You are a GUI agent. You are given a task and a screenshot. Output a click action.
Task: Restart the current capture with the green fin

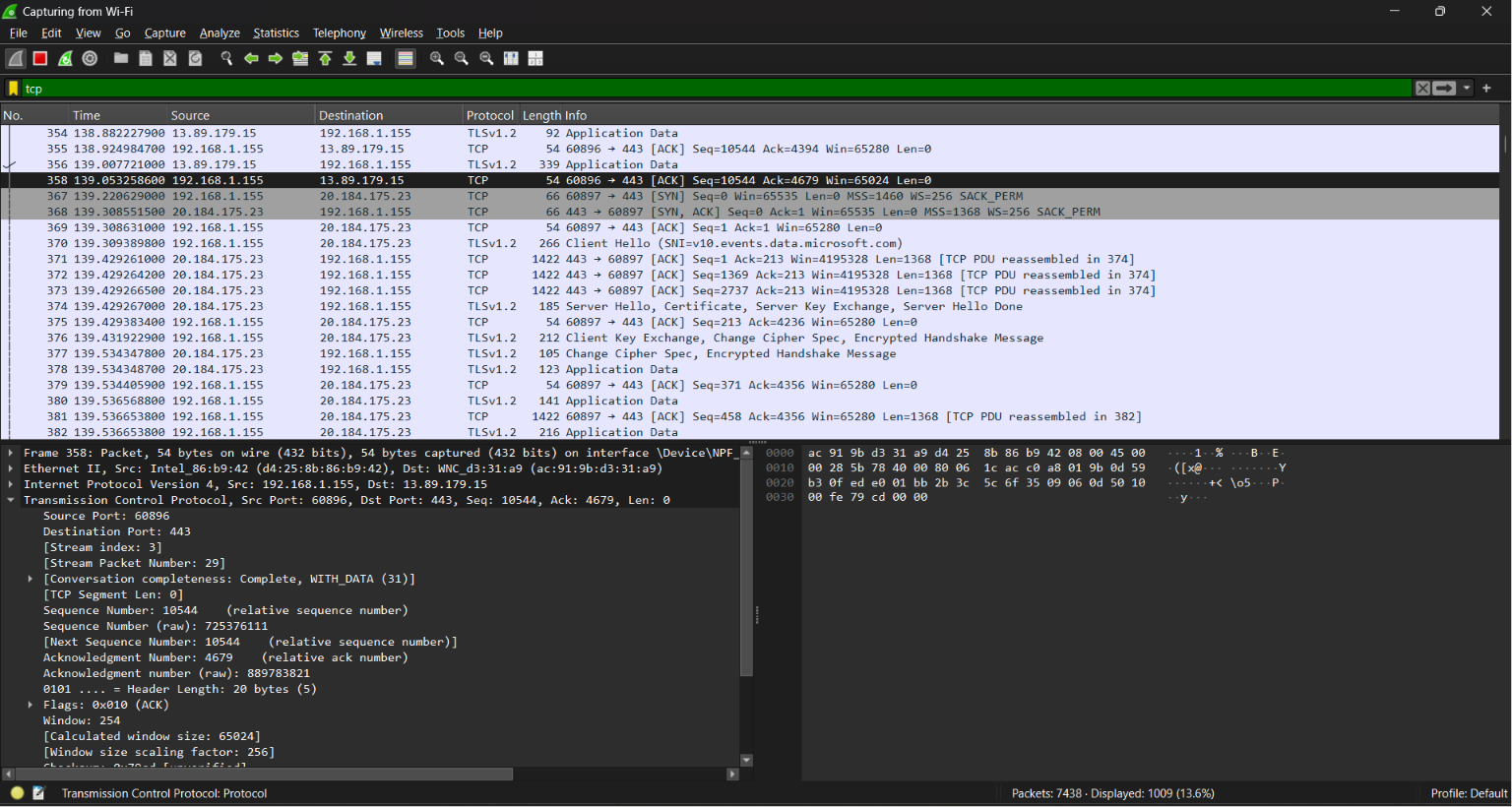pos(65,59)
